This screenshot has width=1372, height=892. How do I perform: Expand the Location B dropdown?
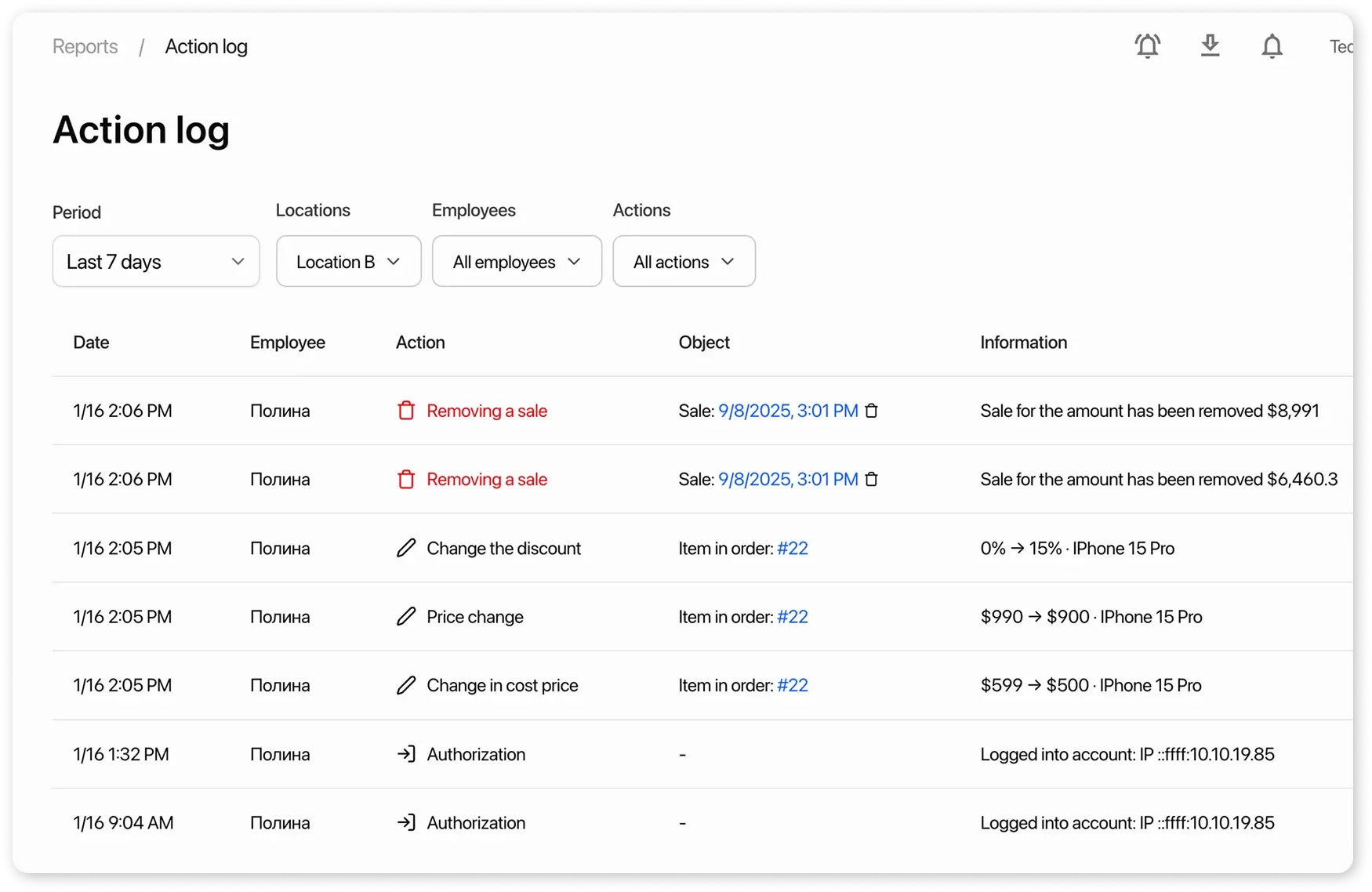[x=348, y=262]
